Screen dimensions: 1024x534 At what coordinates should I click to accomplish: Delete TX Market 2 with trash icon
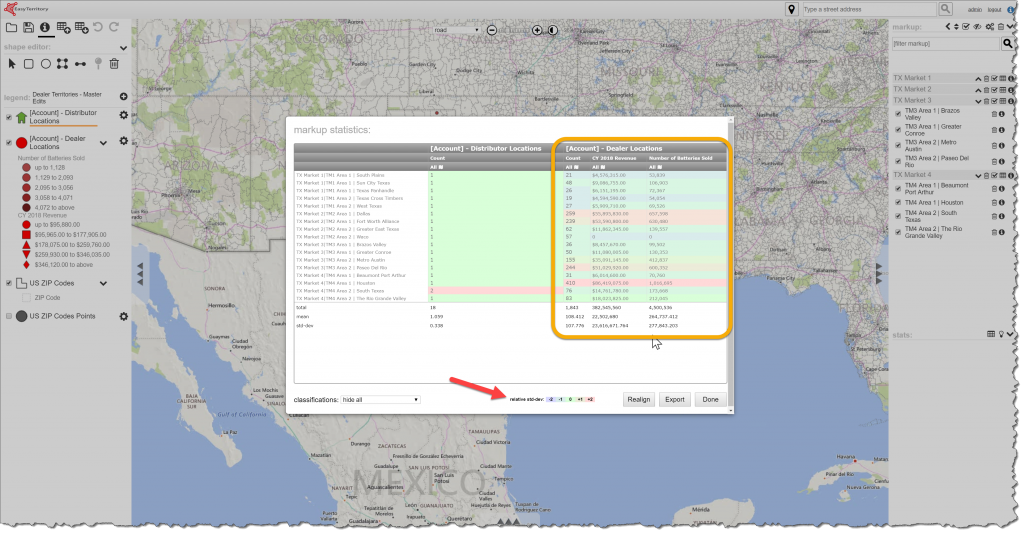click(x=987, y=89)
